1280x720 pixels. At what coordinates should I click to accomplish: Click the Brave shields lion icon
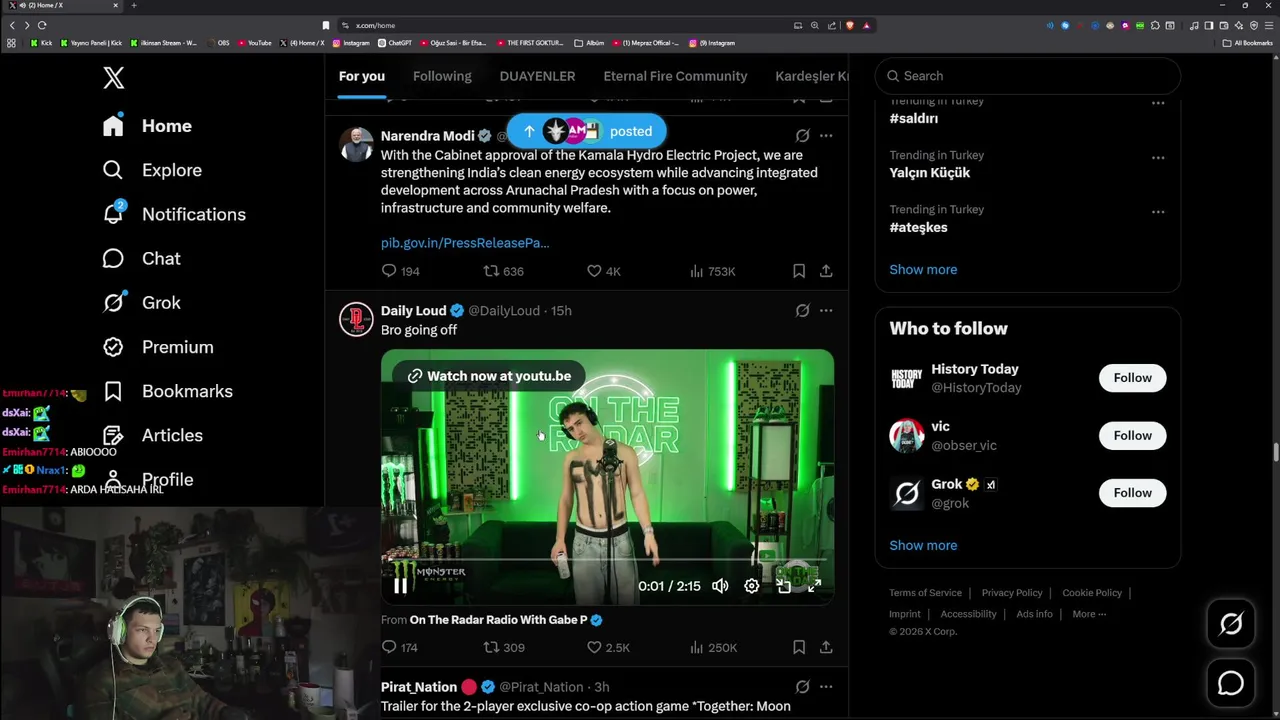(x=850, y=25)
